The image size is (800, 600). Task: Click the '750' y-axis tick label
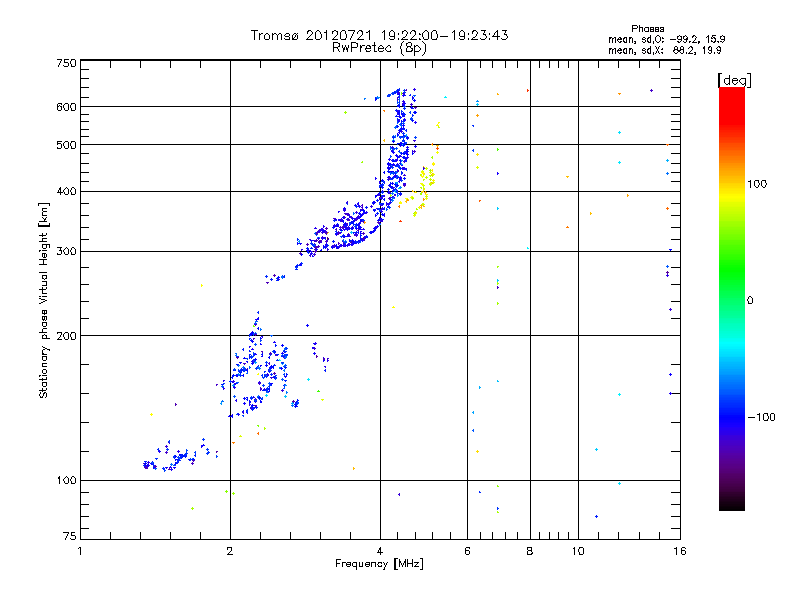66,63
